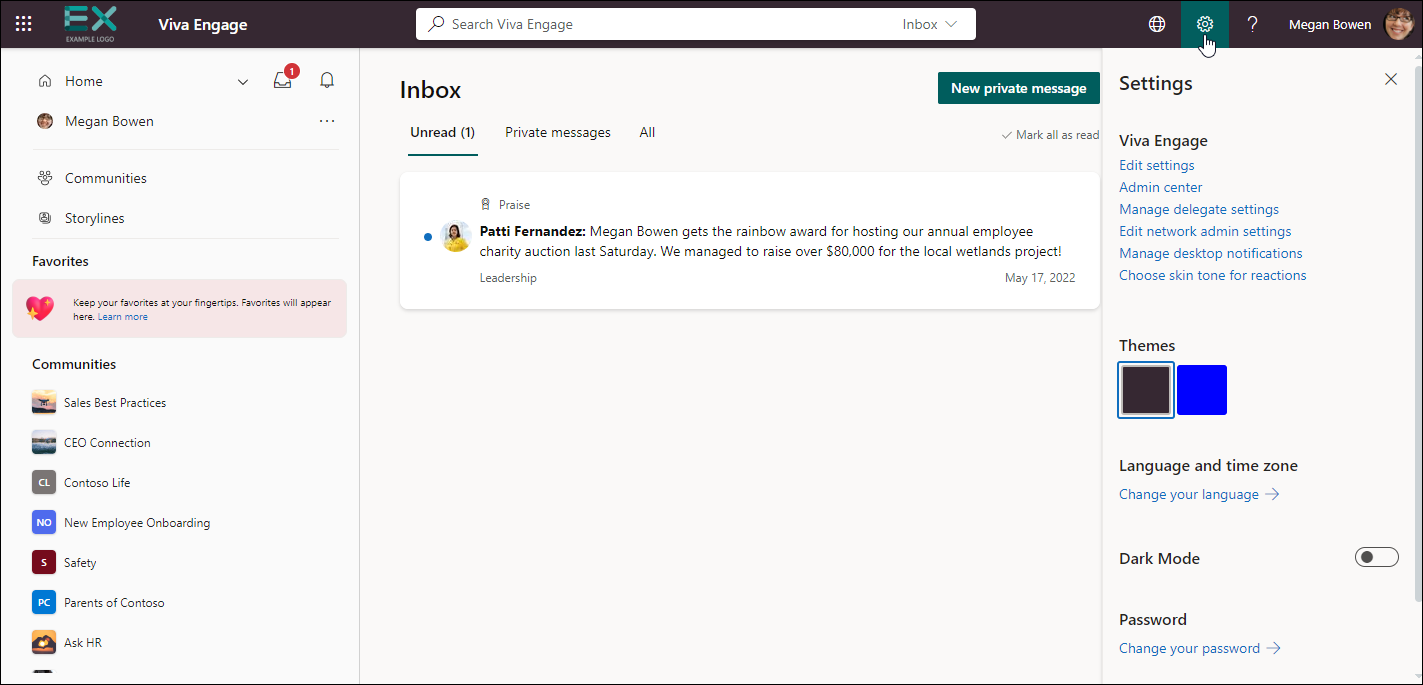Open the Safety community S icon
This screenshot has height=685, width=1423.
tap(44, 562)
